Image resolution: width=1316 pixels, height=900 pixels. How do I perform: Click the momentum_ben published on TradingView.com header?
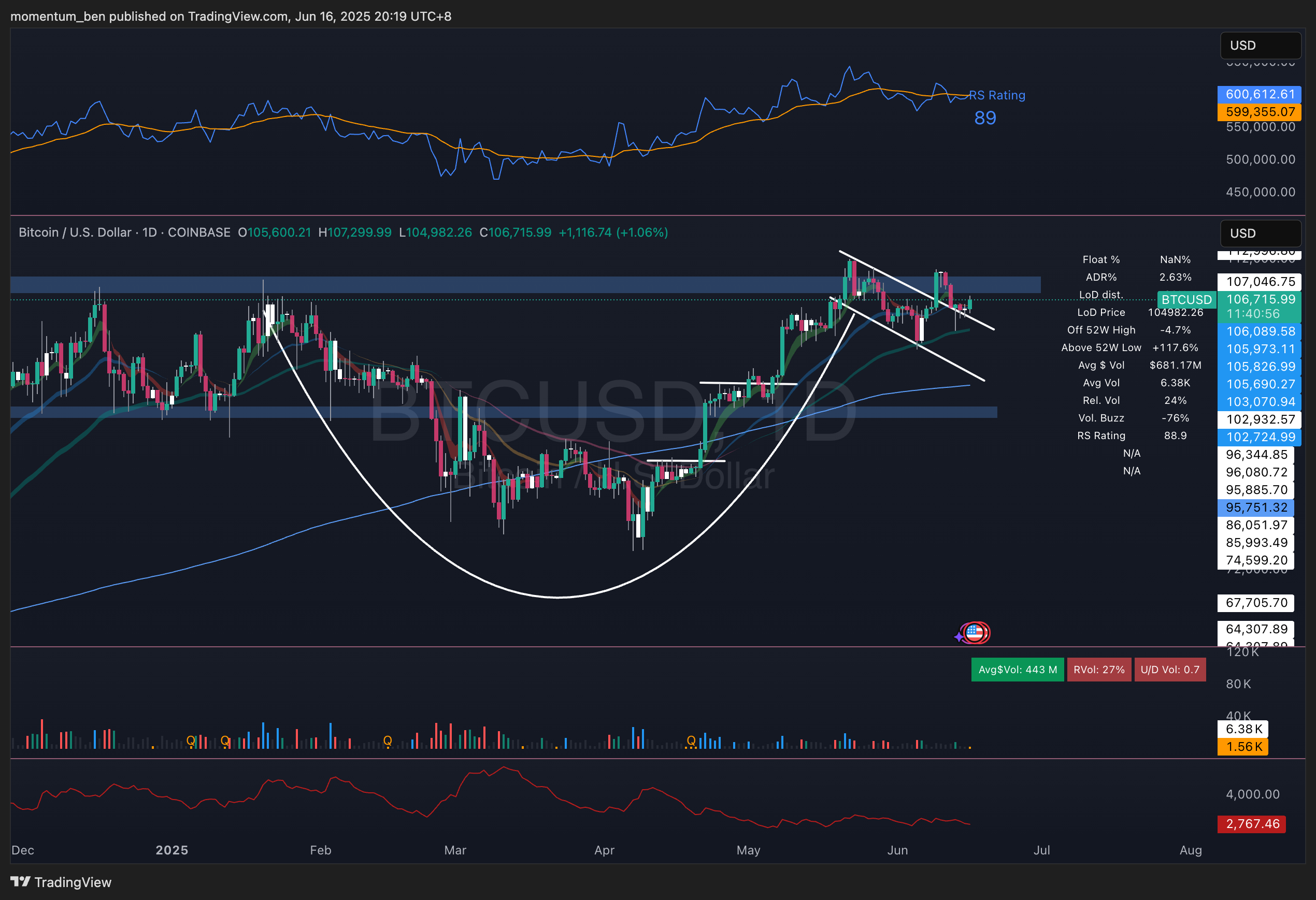point(231,17)
